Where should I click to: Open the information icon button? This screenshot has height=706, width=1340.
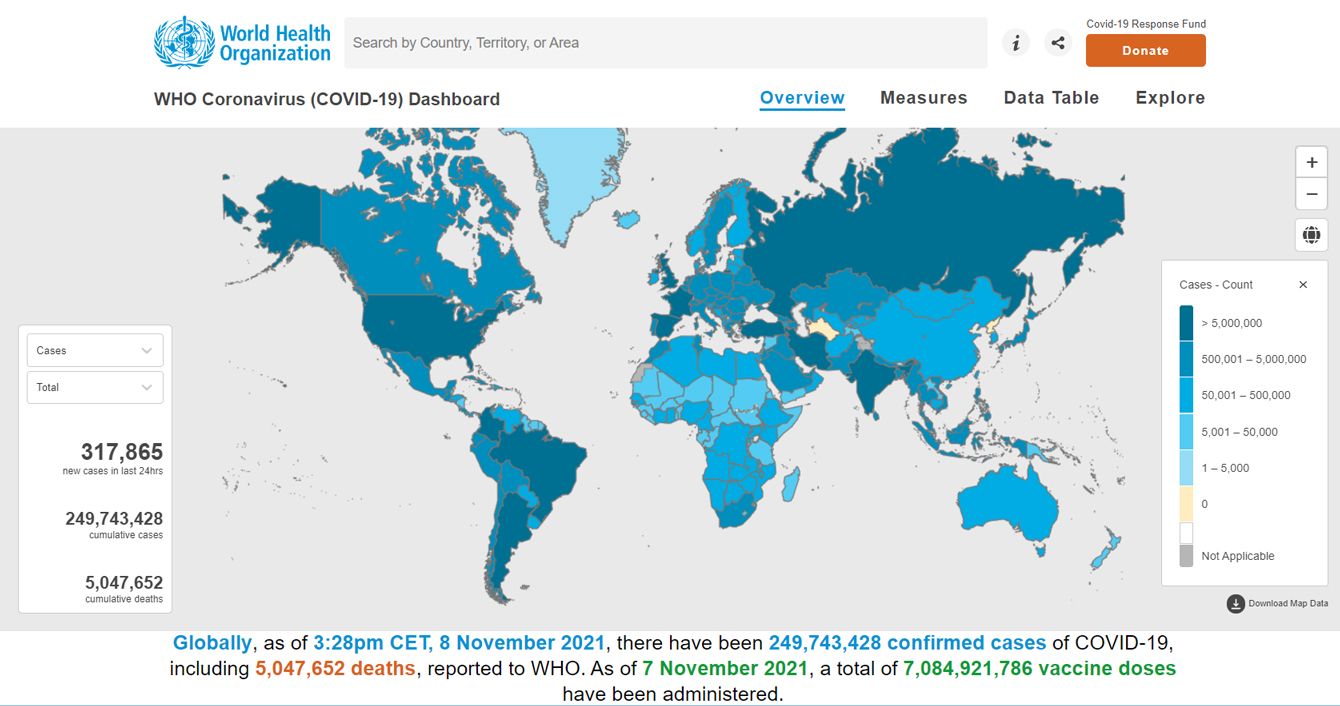pyautogui.click(x=1016, y=43)
